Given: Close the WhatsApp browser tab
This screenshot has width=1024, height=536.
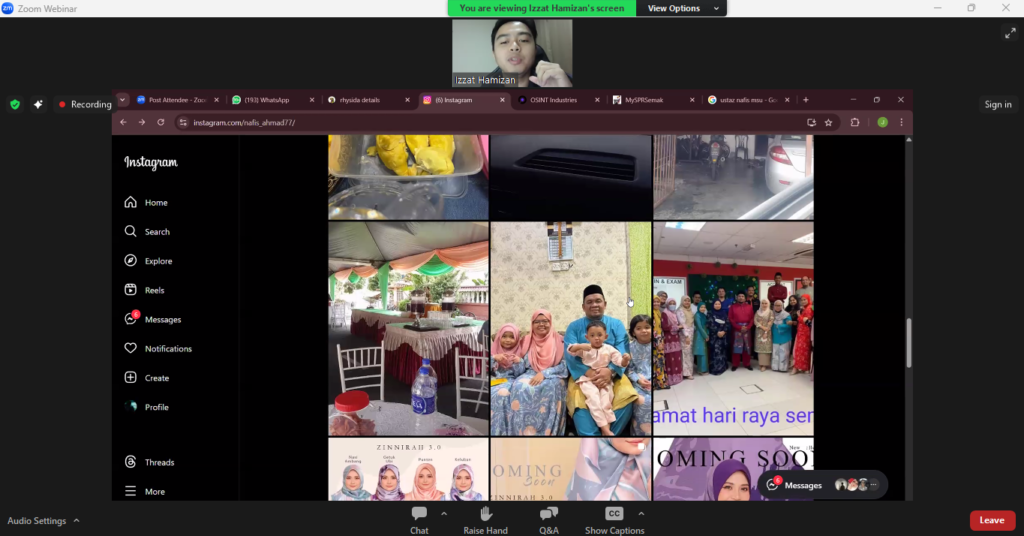Looking at the screenshot, I should [312, 100].
